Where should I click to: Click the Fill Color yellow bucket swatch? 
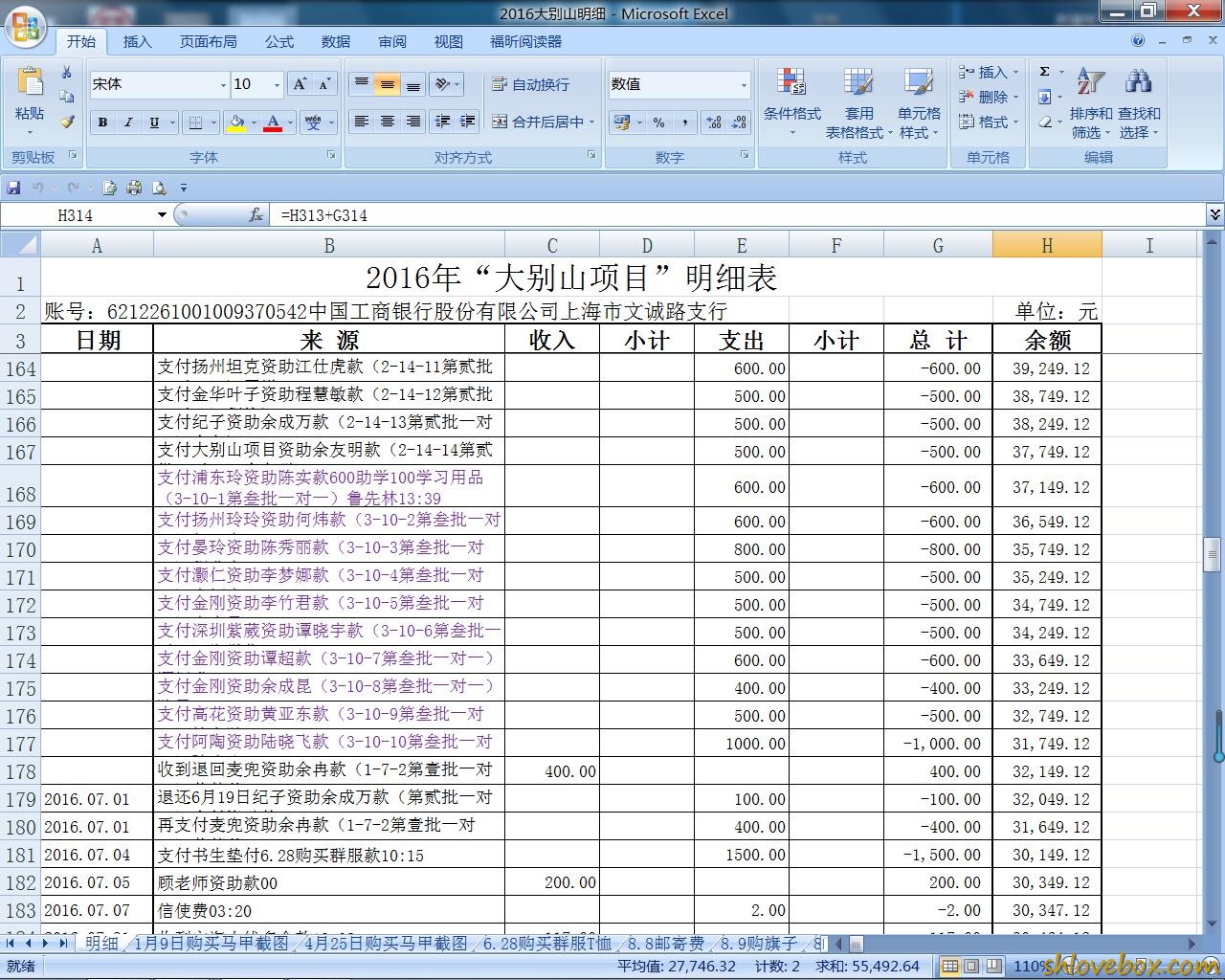coord(236,122)
